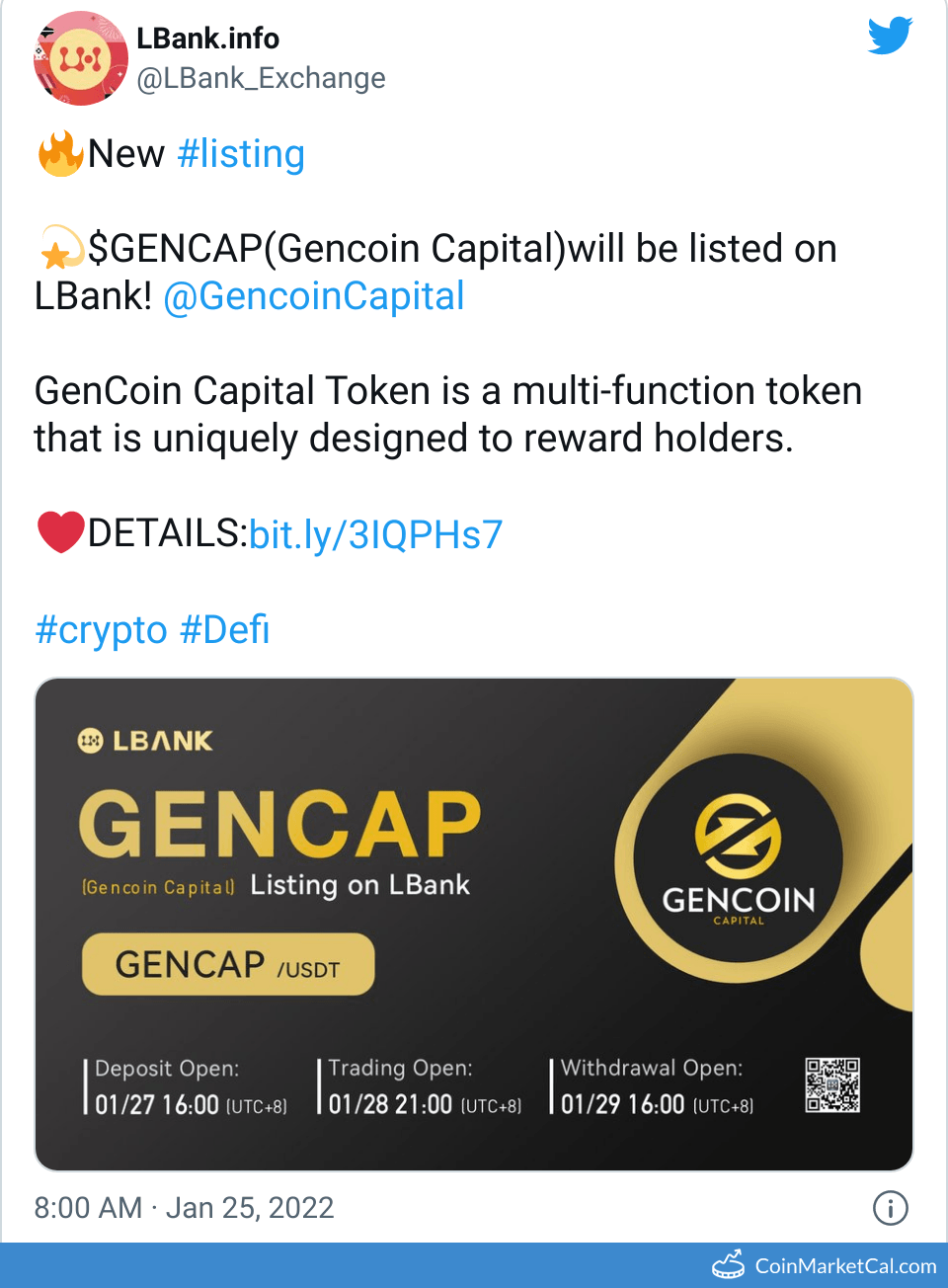Click the LBANK logo in the banner
This screenshot has height=1288, width=948.
tap(145, 741)
